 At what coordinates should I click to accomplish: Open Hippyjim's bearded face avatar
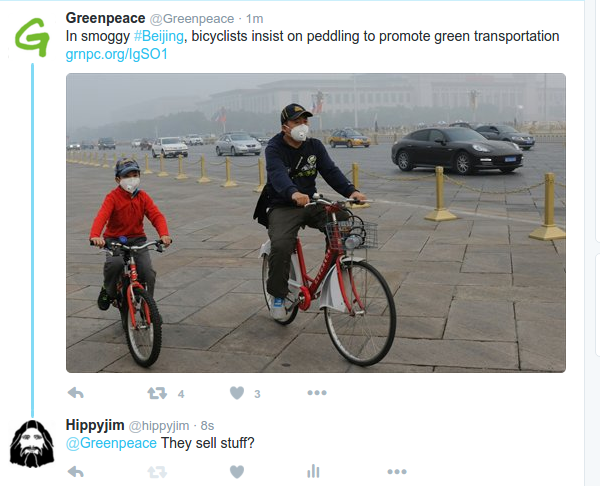[x=32, y=444]
